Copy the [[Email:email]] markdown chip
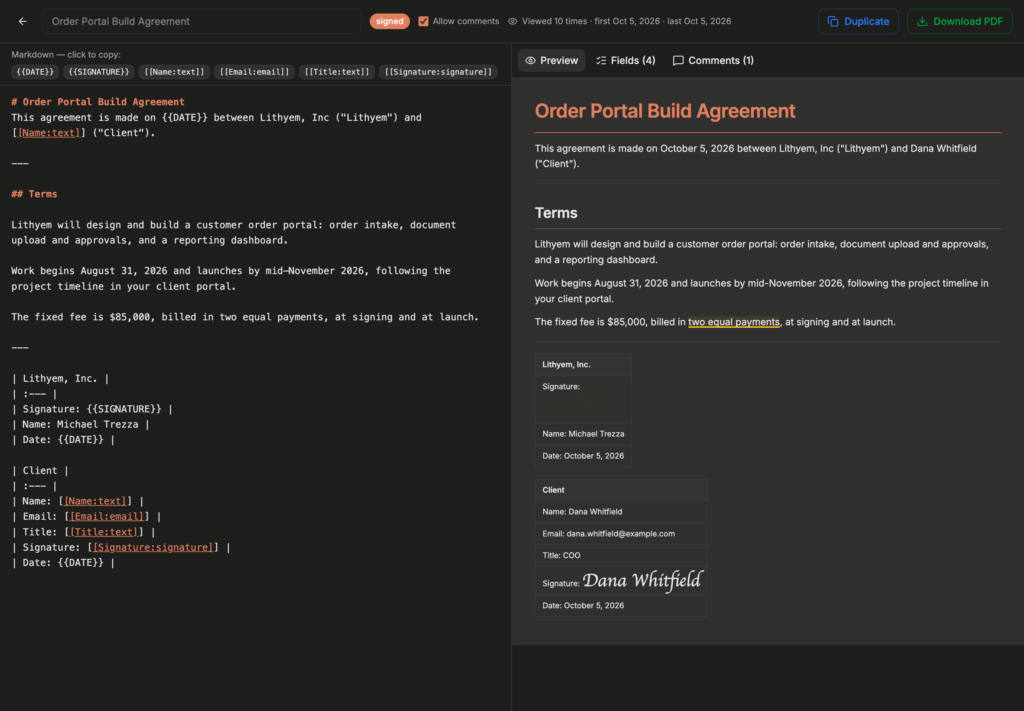1024x711 pixels. [254, 72]
